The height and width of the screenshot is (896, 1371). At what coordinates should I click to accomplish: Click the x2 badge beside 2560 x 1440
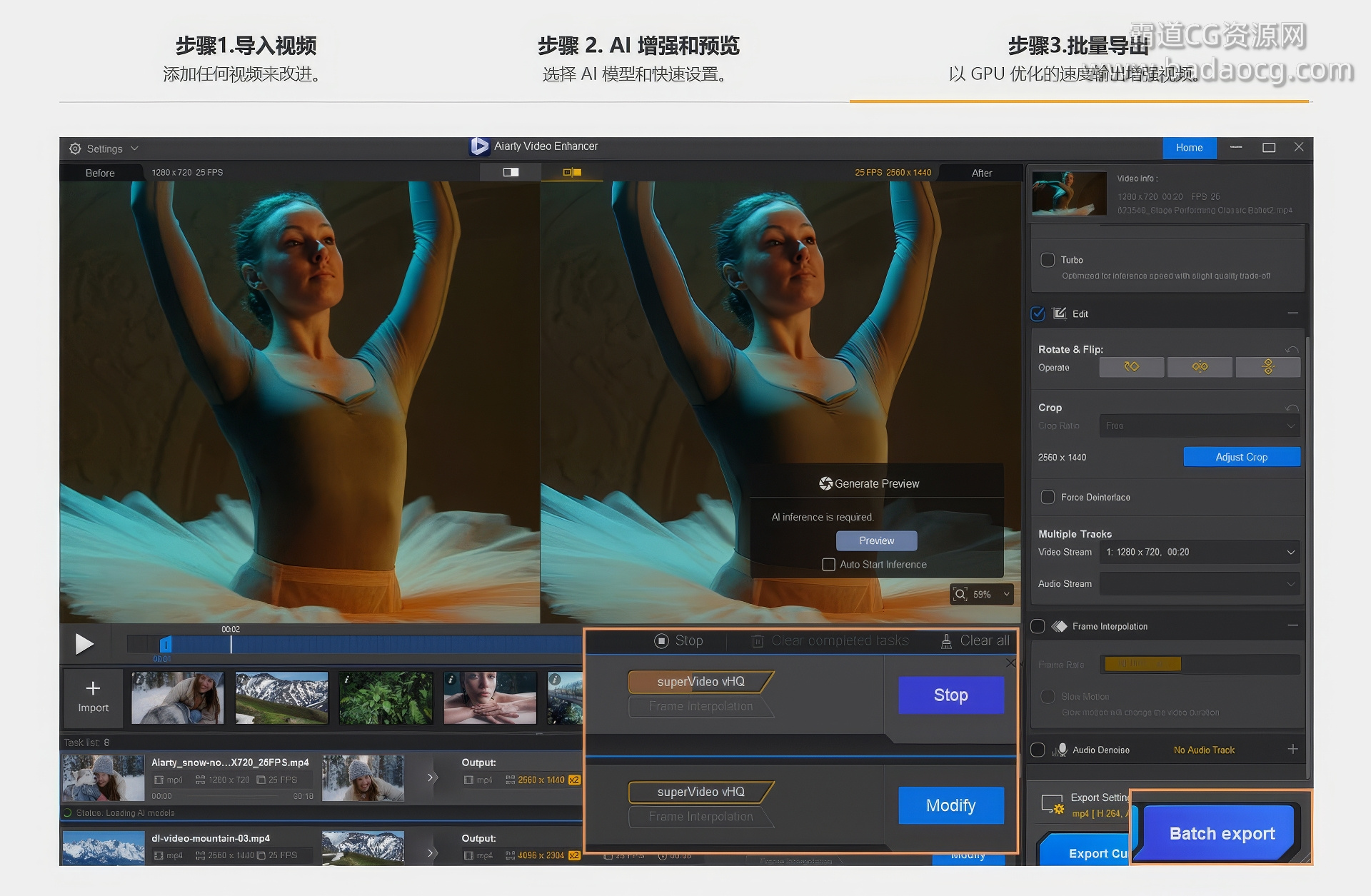[x=574, y=780]
